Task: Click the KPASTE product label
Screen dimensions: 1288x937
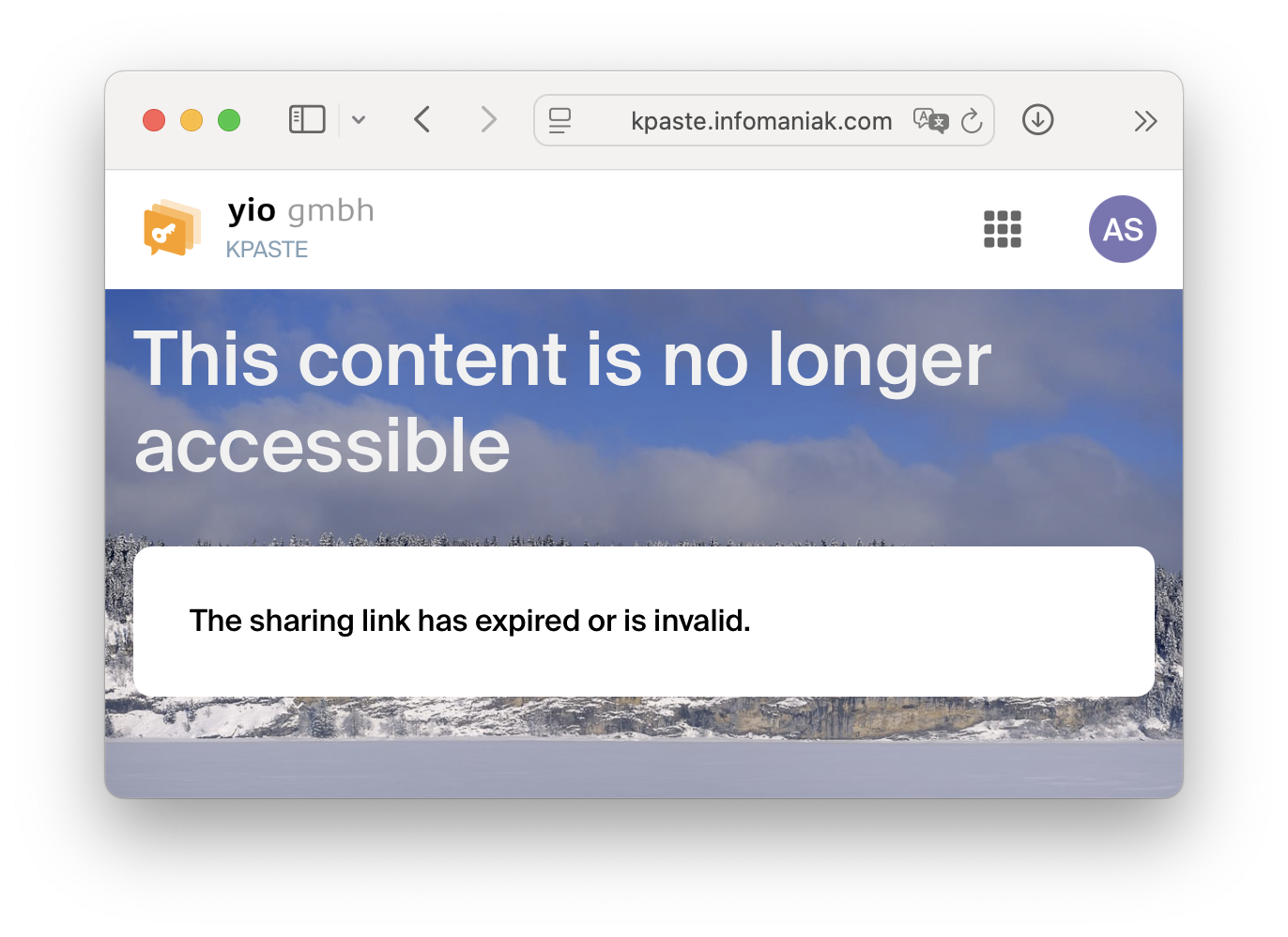Action: [x=267, y=250]
